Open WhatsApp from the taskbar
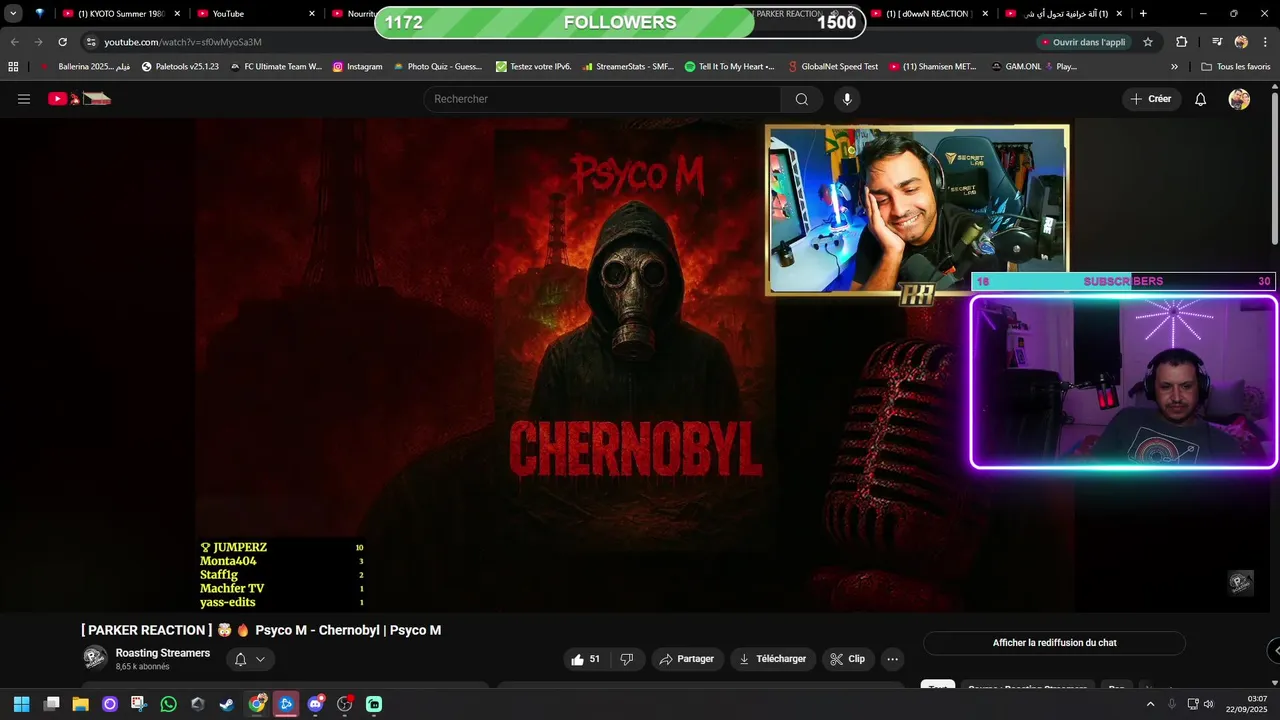 [x=168, y=704]
